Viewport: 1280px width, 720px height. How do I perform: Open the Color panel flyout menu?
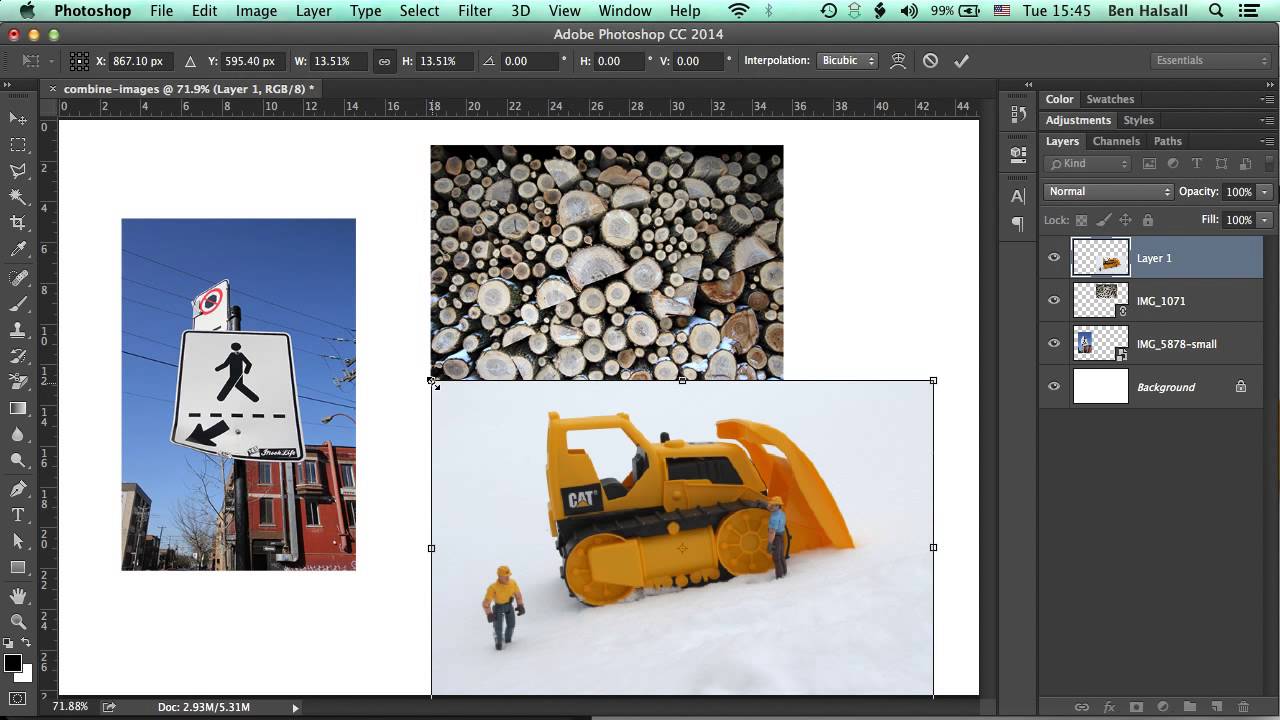[1267, 100]
